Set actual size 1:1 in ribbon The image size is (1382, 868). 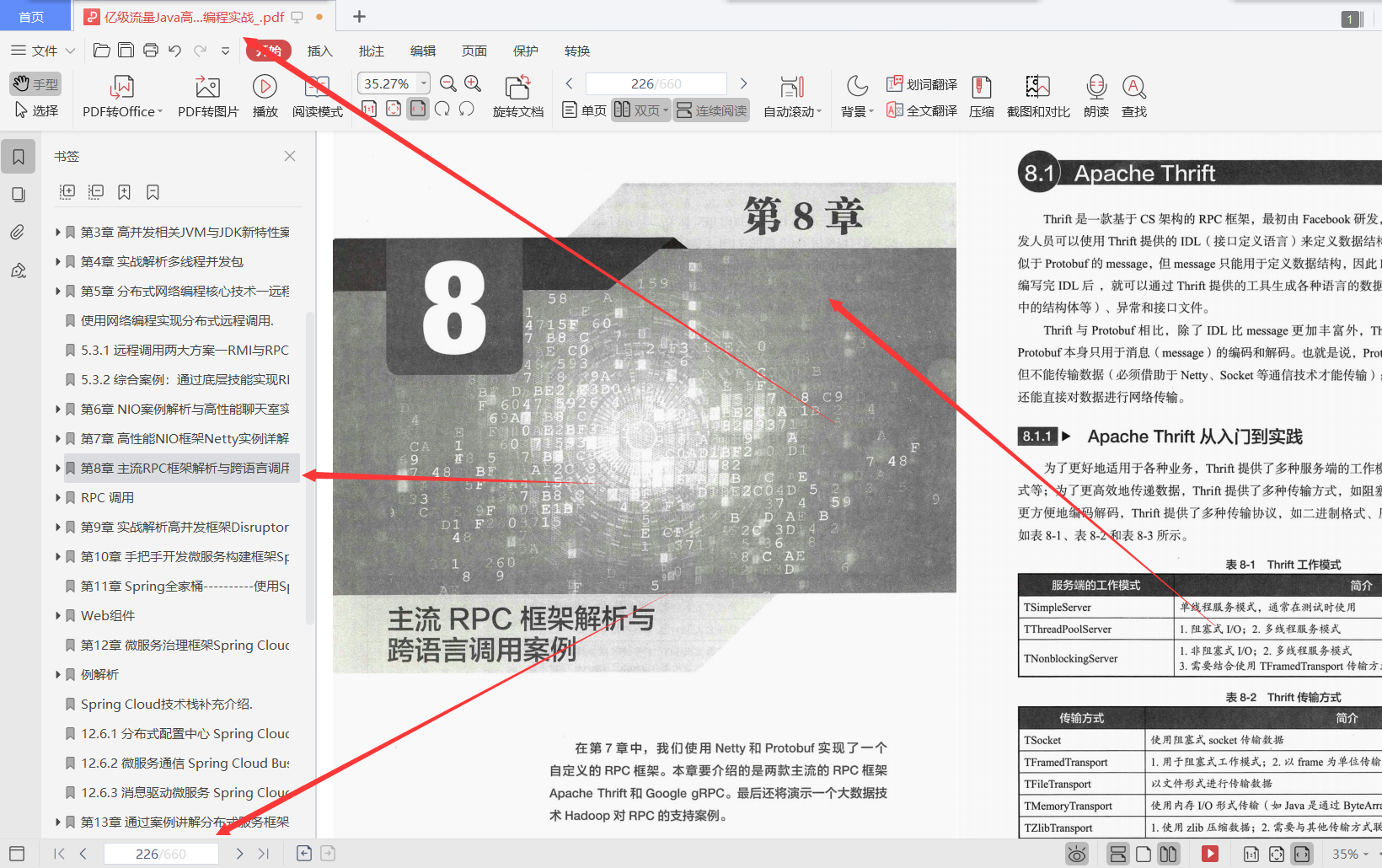coord(369,109)
